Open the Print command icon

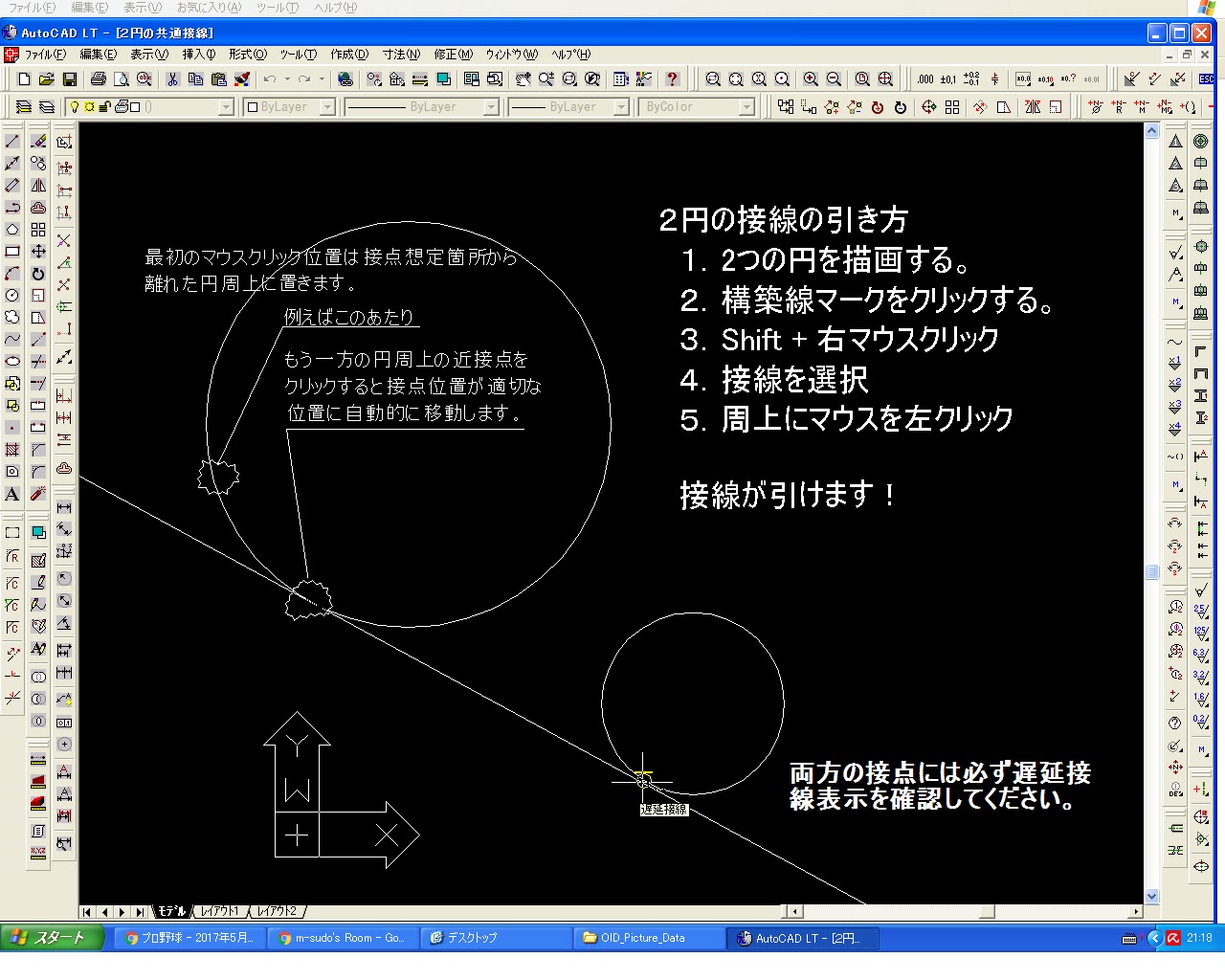(x=100, y=79)
